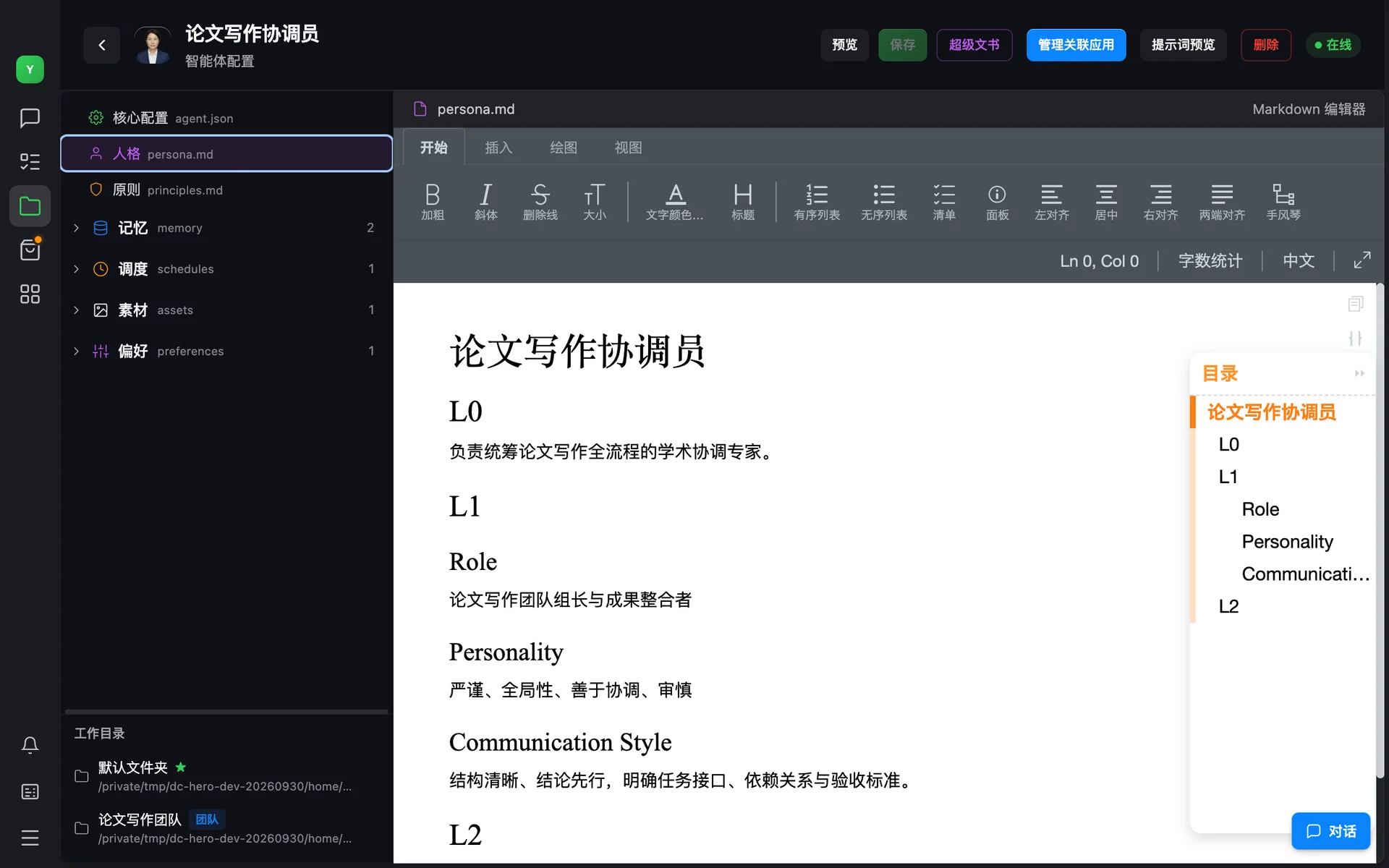Open text size (大小) tool
Image resolution: width=1389 pixels, height=868 pixels.
click(x=595, y=202)
